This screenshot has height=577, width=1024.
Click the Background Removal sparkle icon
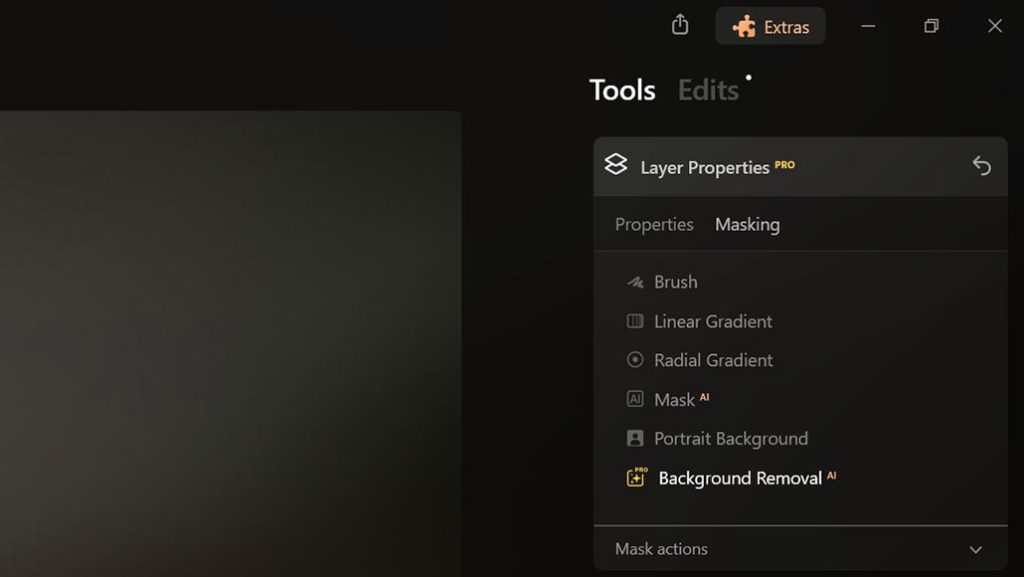636,477
